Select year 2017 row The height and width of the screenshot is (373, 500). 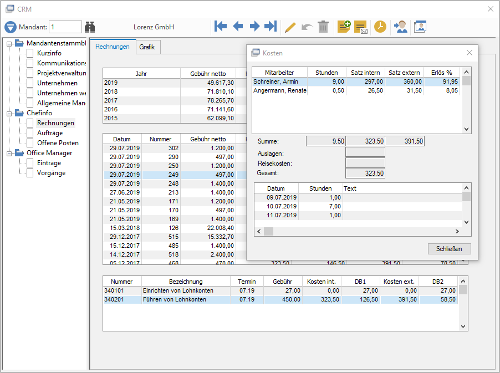point(174,101)
